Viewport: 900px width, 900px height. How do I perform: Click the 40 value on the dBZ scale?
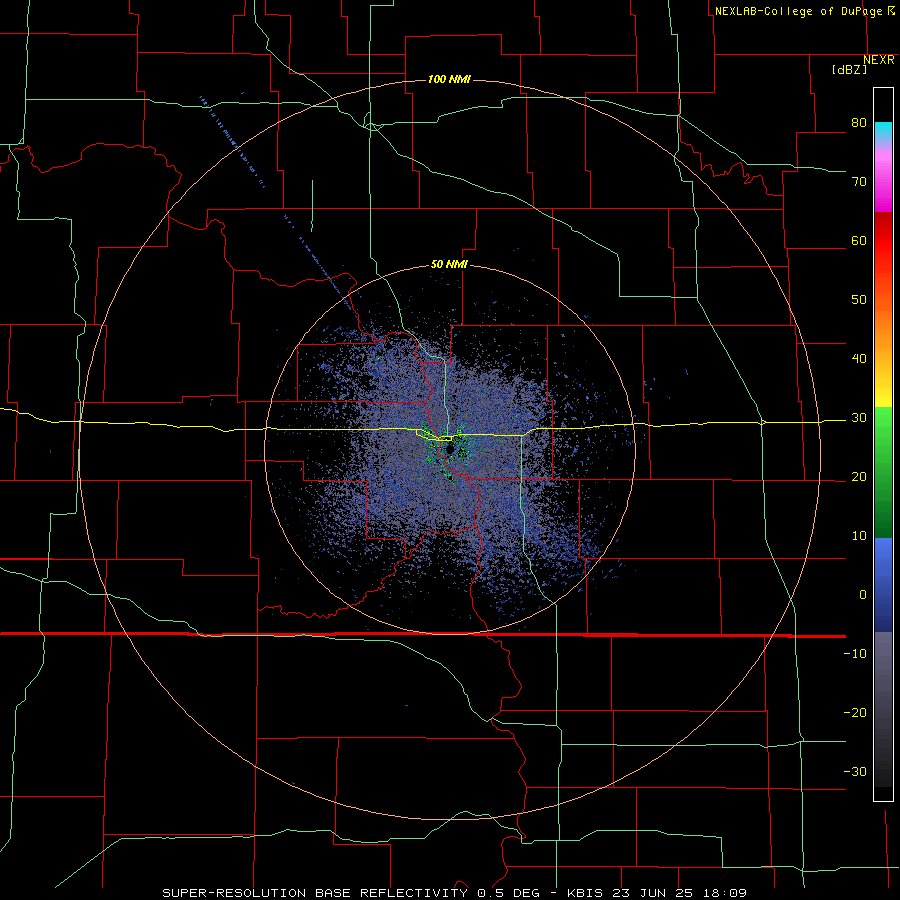coord(859,359)
